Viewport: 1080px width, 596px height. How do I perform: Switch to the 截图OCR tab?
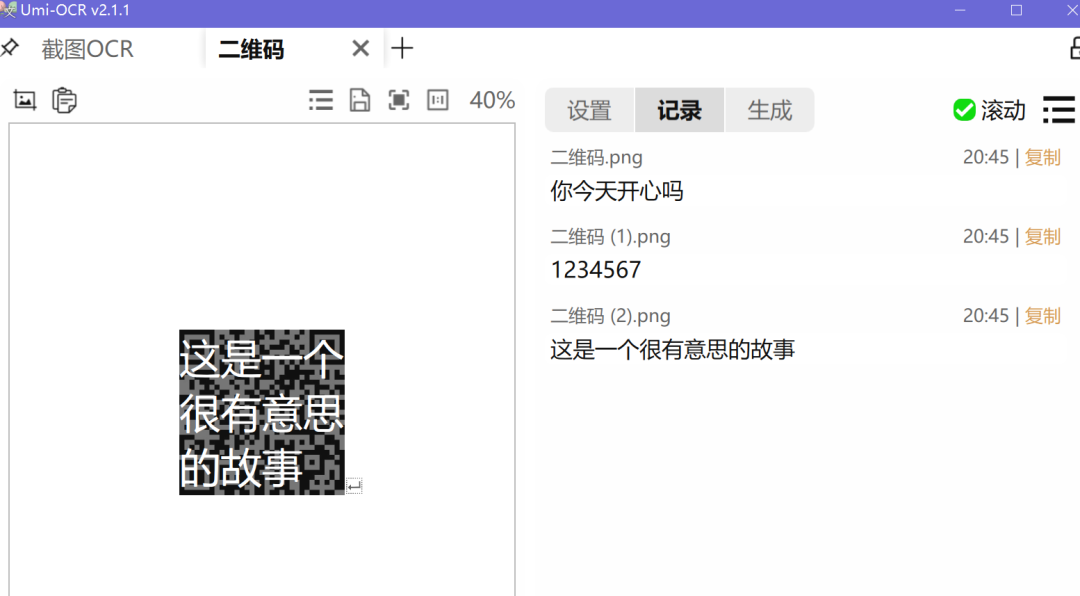coord(87,49)
